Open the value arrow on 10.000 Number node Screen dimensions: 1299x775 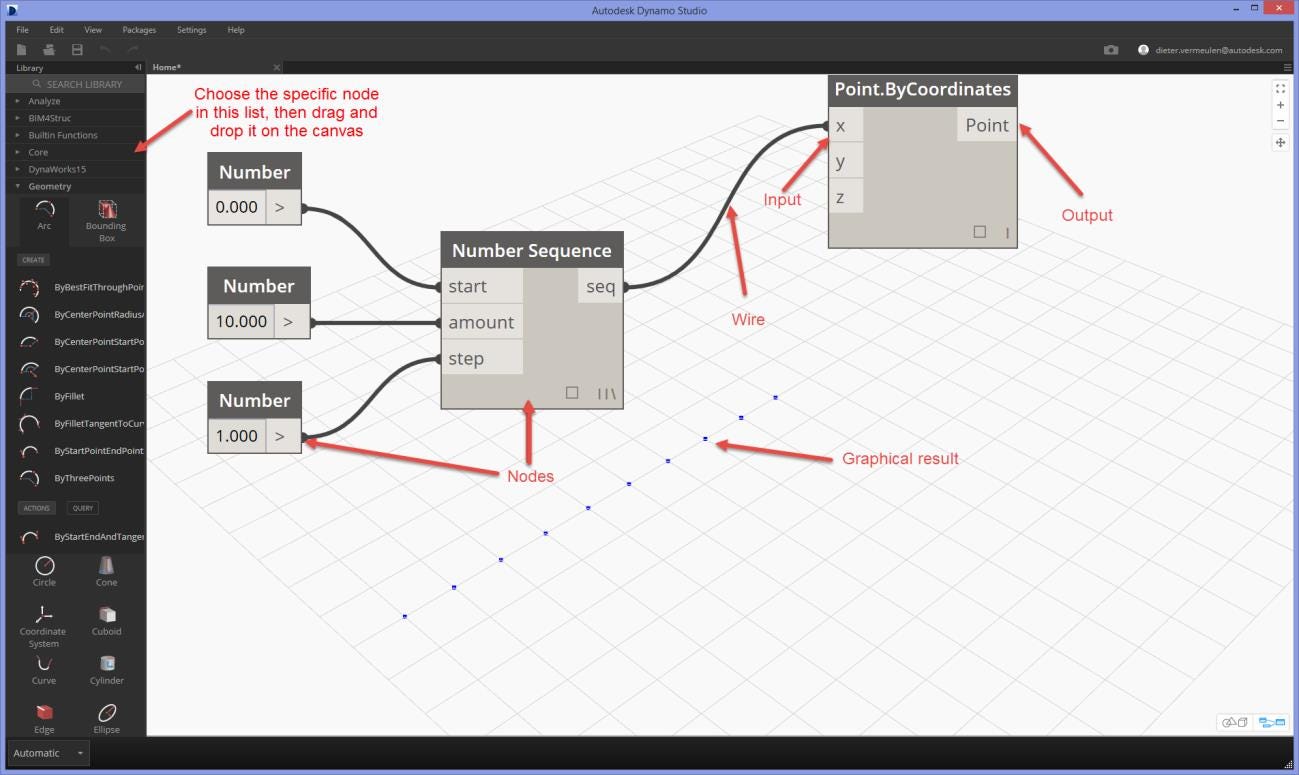(x=291, y=322)
